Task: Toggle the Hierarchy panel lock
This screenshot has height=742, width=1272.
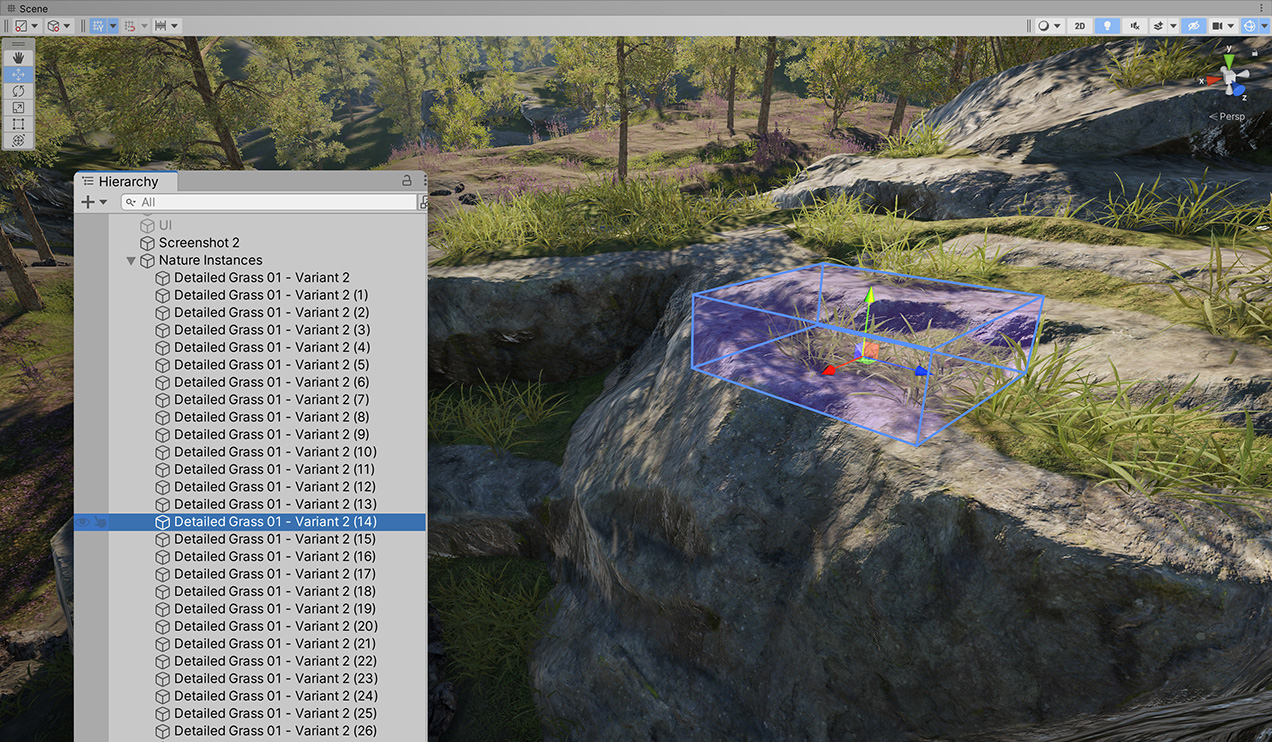Action: [406, 181]
